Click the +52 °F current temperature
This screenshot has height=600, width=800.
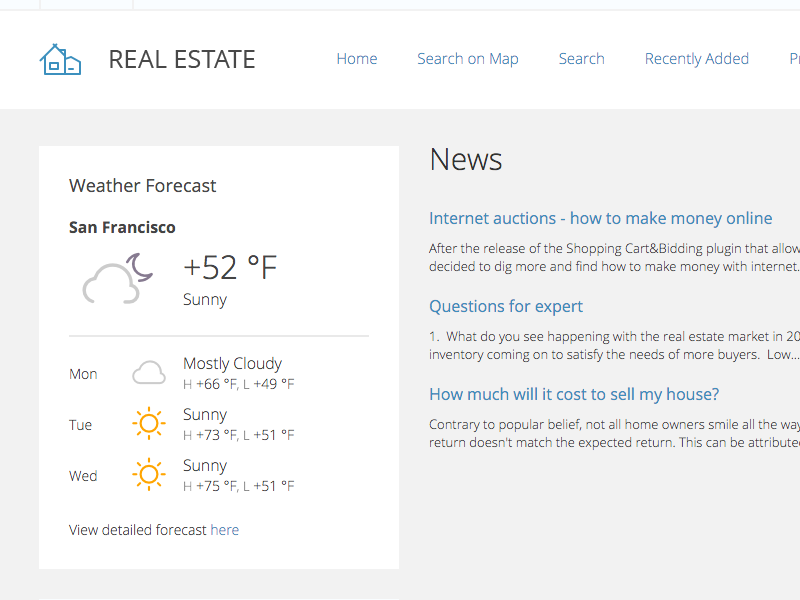click(x=230, y=267)
